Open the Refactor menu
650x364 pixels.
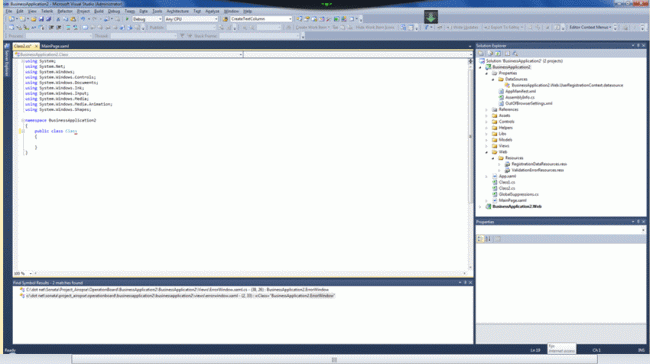65,11
